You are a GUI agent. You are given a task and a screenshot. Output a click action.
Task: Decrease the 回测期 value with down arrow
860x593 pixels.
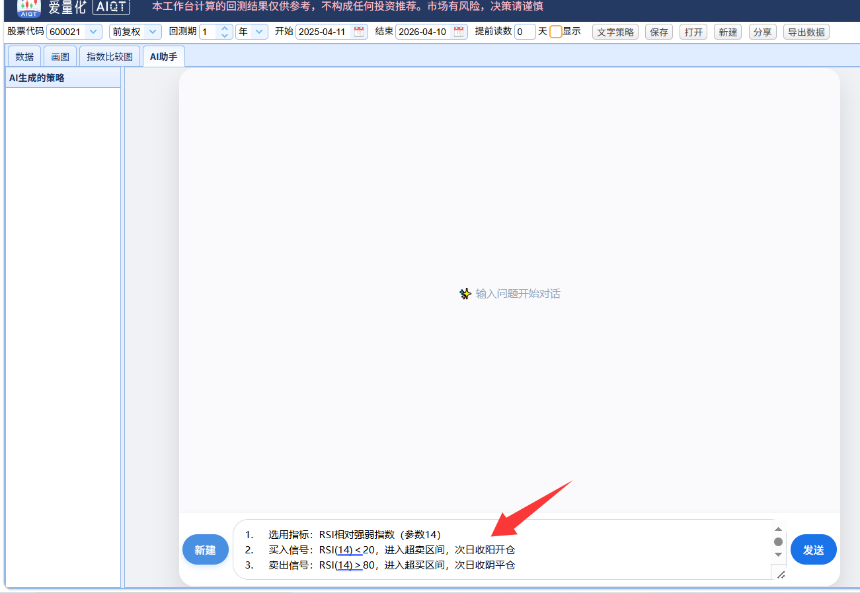coord(224,35)
